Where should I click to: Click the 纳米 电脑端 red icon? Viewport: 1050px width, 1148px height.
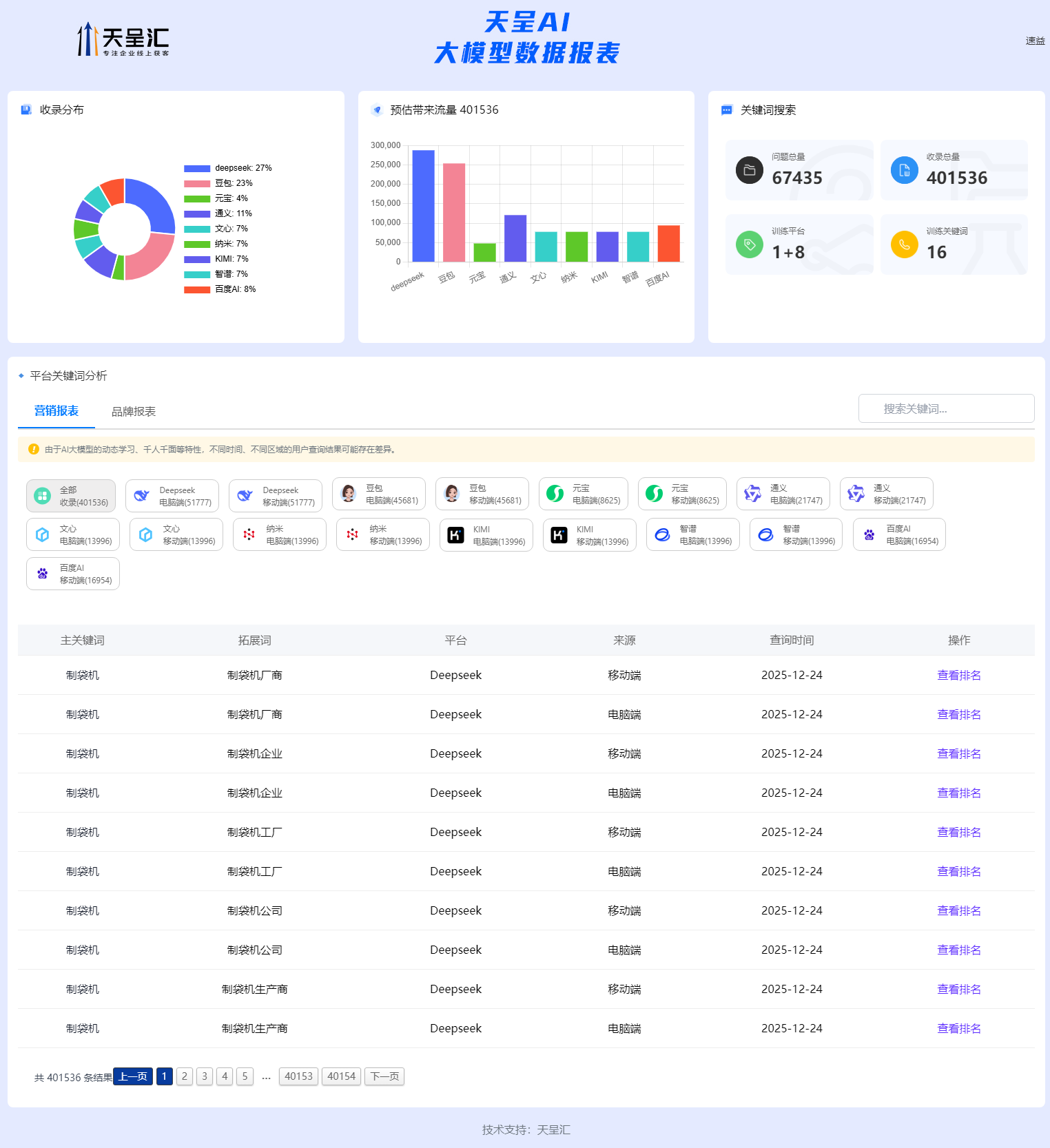tap(249, 534)
